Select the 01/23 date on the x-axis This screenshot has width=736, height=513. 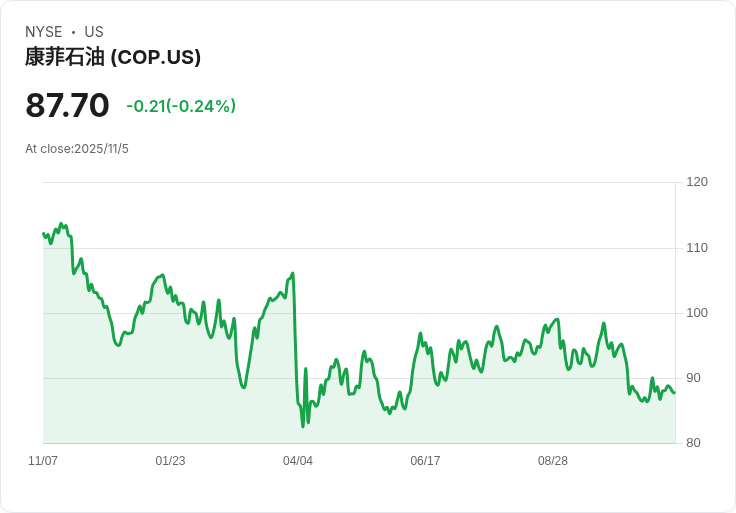click(x=170, y=461)
